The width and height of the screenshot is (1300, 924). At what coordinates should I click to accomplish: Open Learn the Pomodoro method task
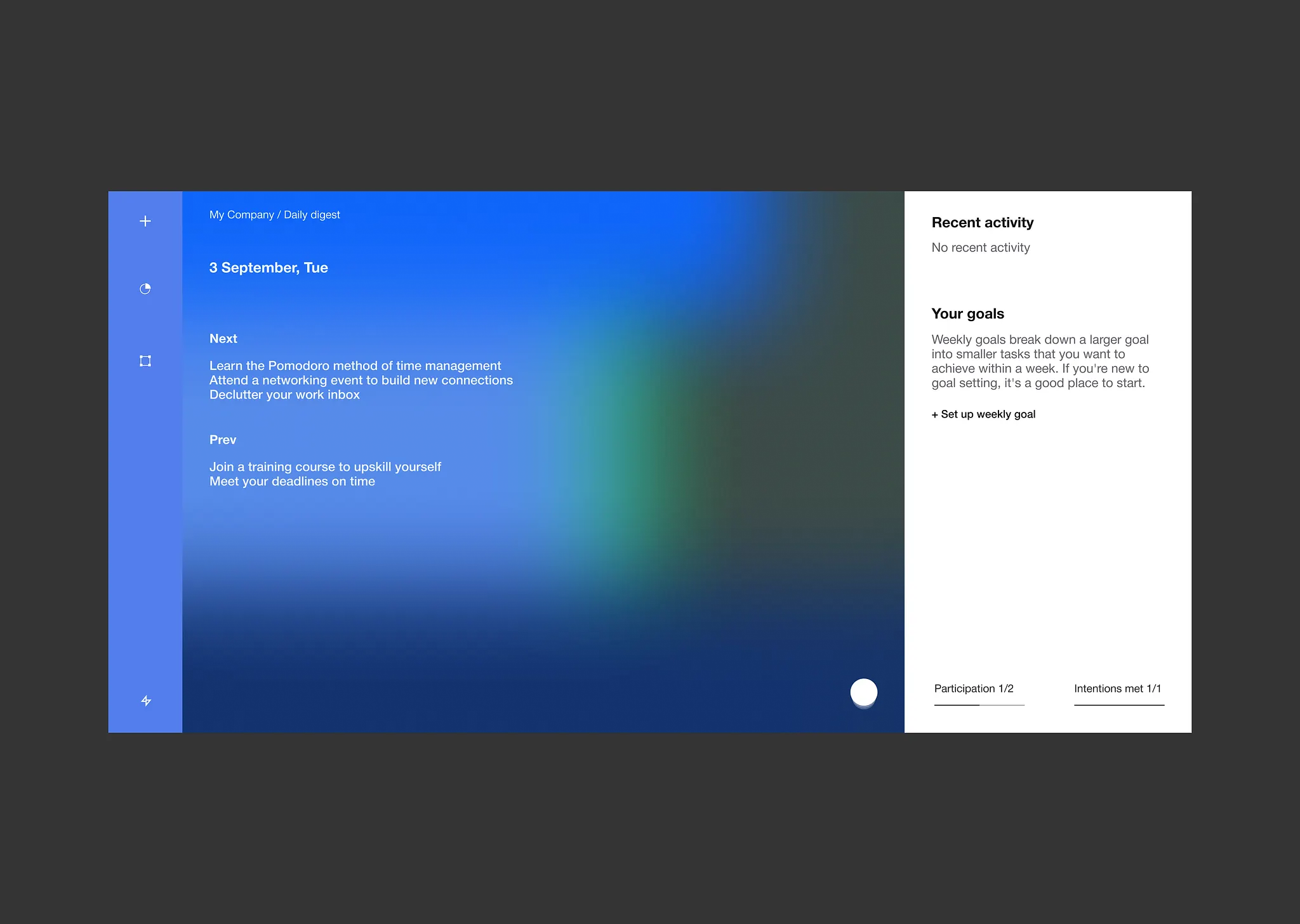(x=355, y=366)
